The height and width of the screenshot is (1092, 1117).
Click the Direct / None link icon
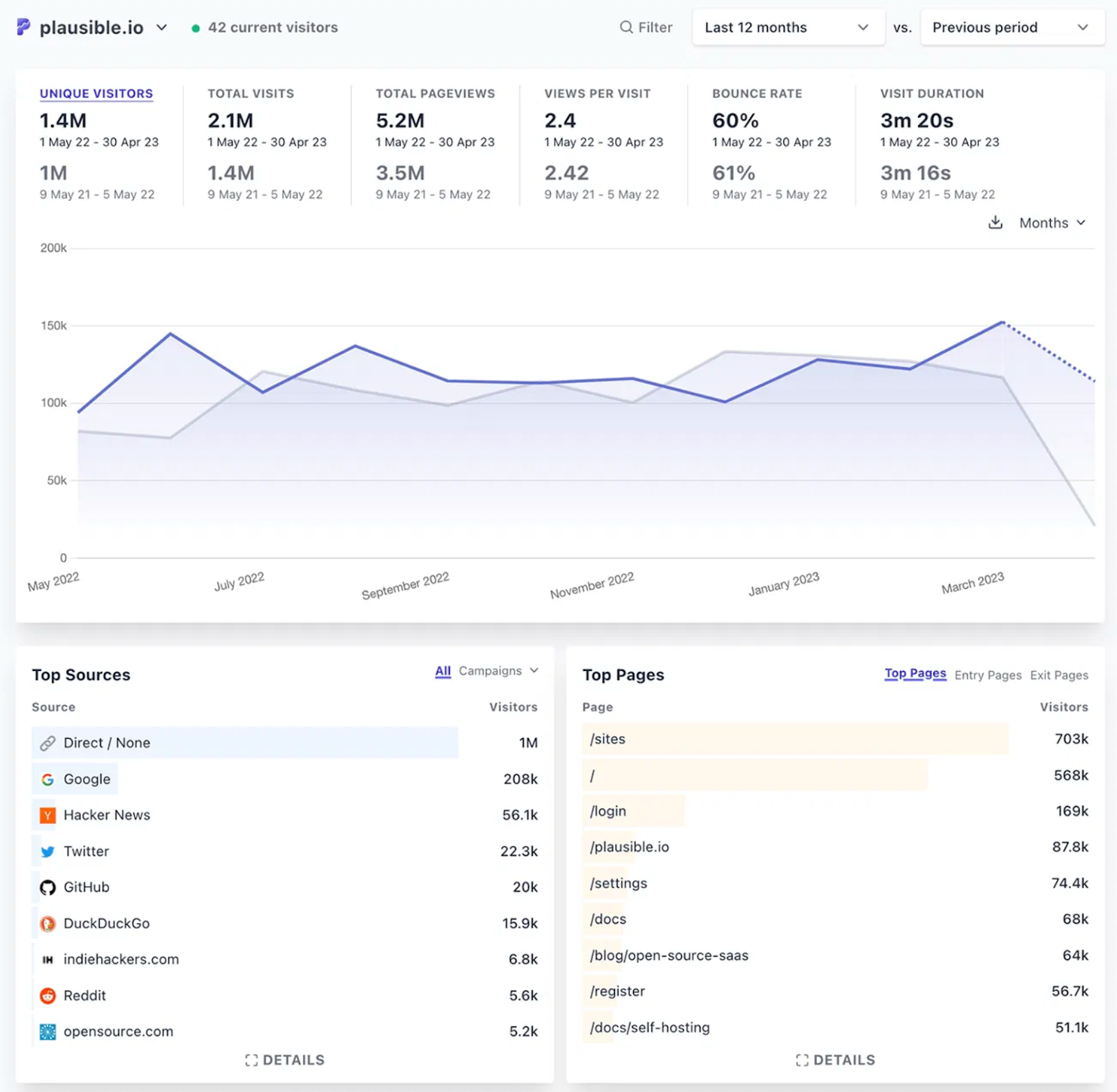[47, 742]
